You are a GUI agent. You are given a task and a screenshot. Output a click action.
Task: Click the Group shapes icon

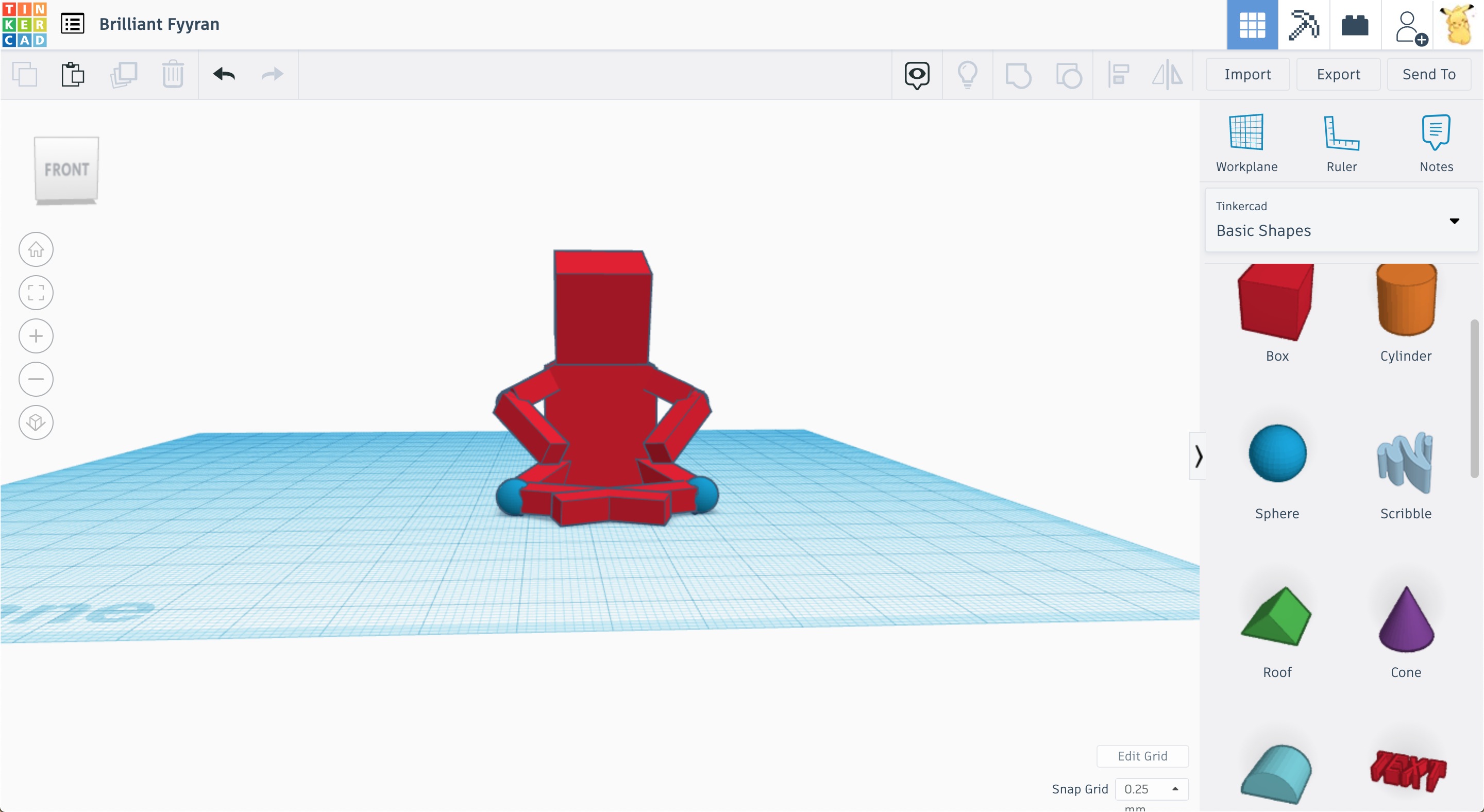point(1018,75)
